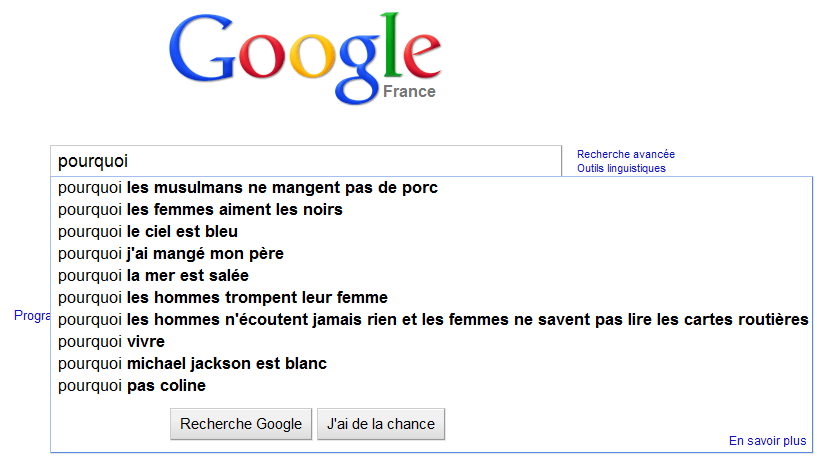Pick the 'le ciel est bleu' suggestion

click(148, 232)
